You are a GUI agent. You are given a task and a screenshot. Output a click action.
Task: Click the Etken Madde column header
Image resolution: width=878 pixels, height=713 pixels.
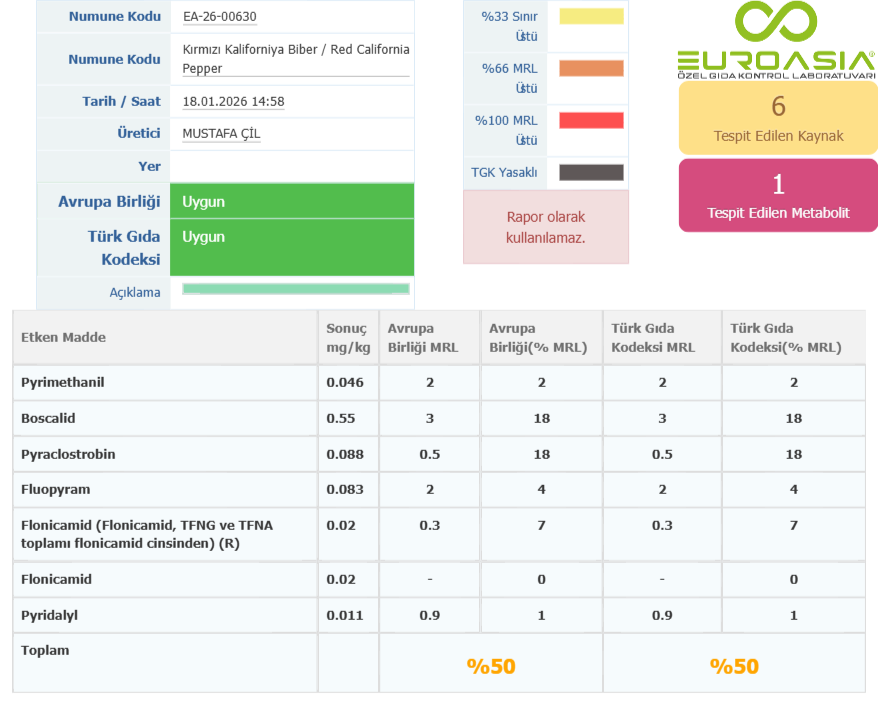click(x=64, y=338)
